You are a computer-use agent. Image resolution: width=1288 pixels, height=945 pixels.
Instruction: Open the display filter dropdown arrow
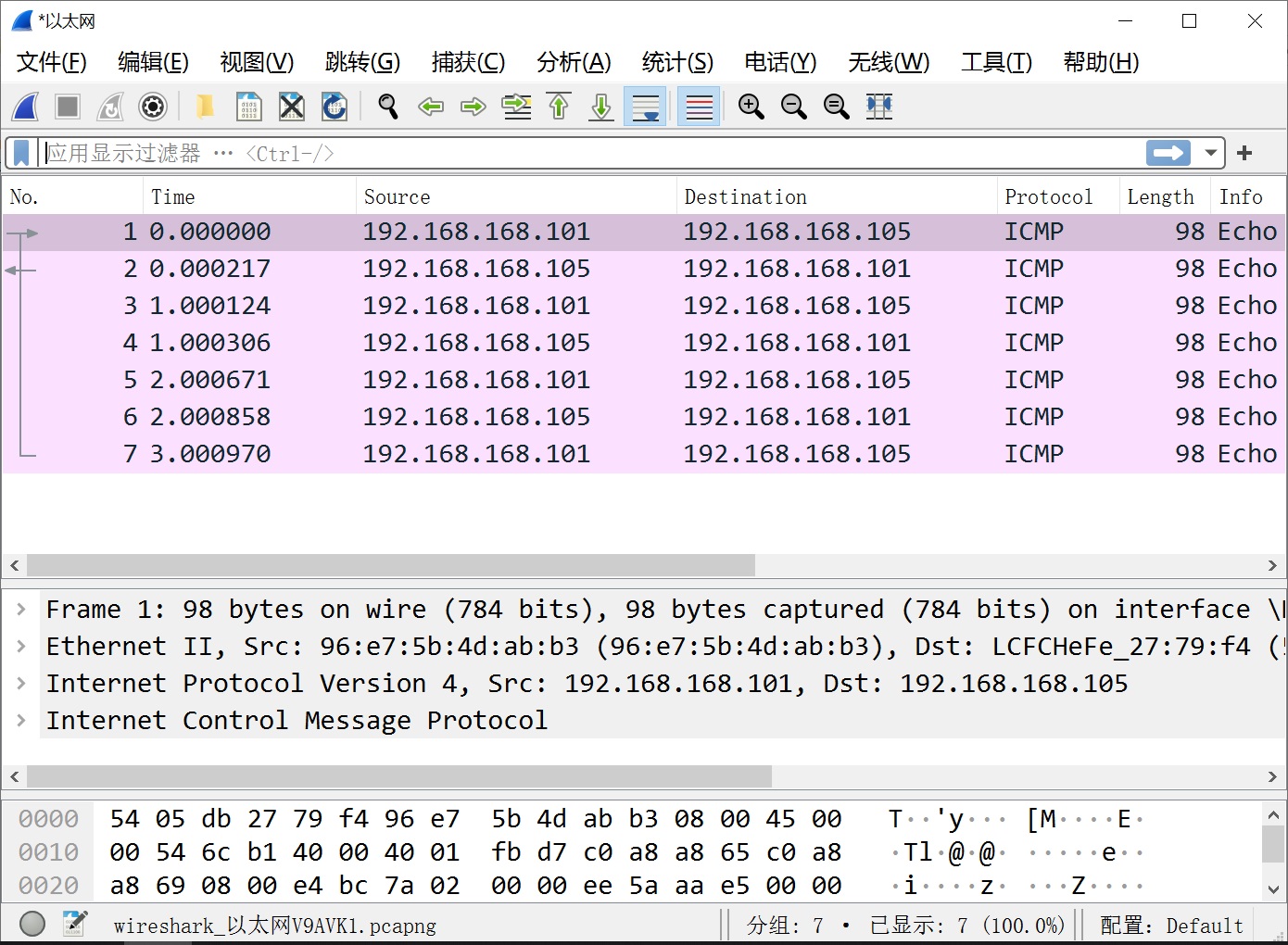click(x=1210, y=152)
